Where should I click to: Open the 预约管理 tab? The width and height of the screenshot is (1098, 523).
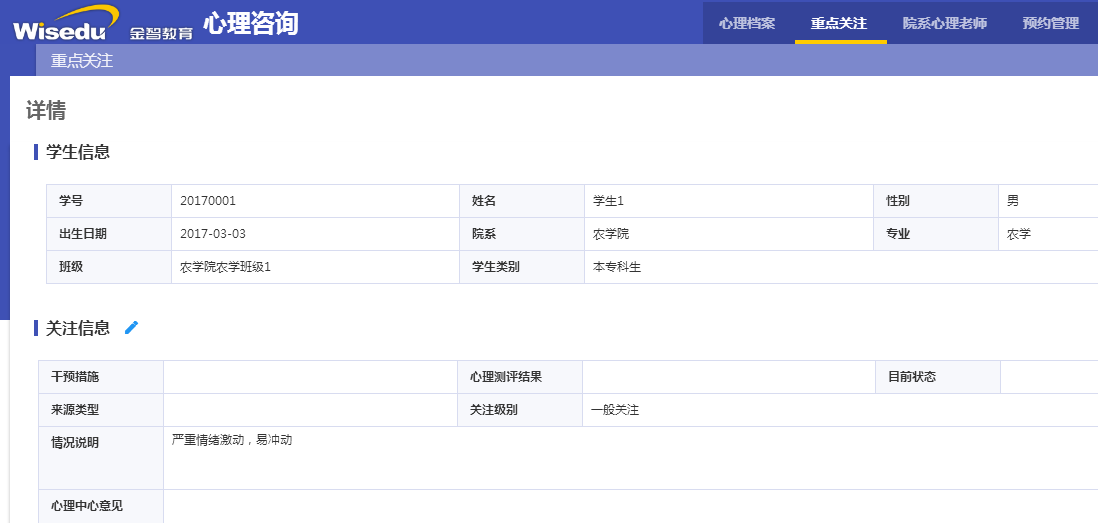(x=1050, y=23)
